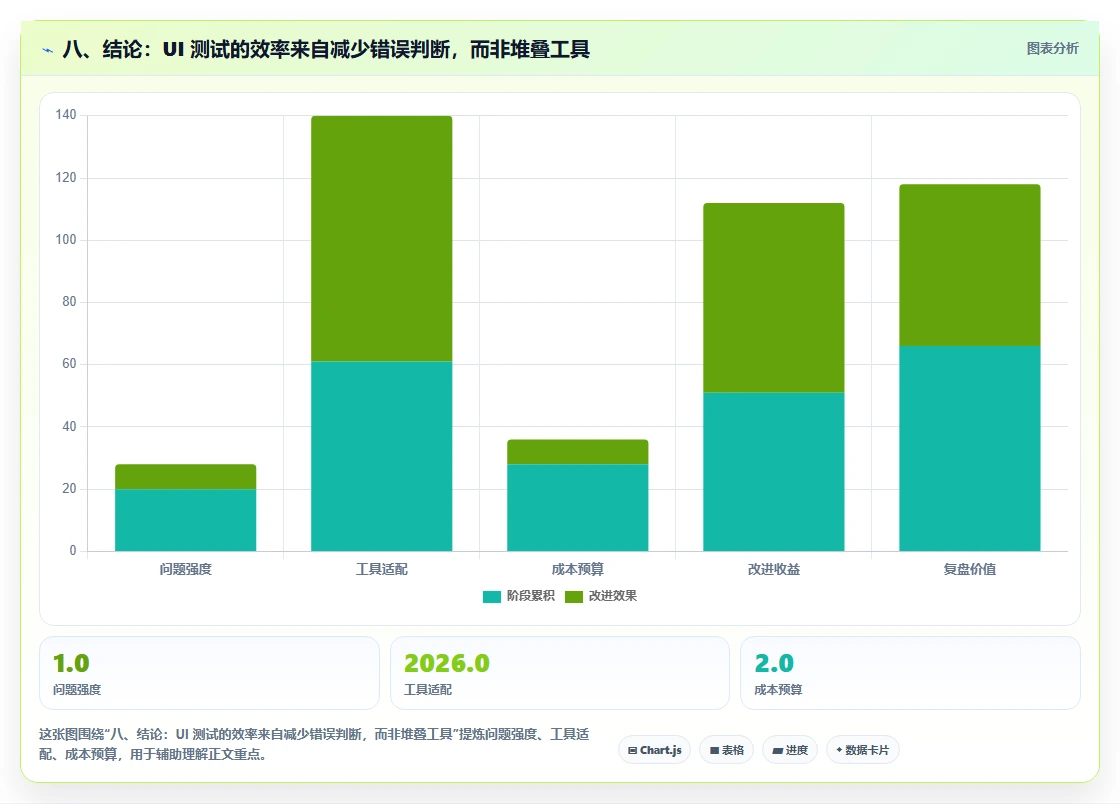Click the 阶段累积 legend label
Viewport: 1120px width, 804px height.
(531, 596)
